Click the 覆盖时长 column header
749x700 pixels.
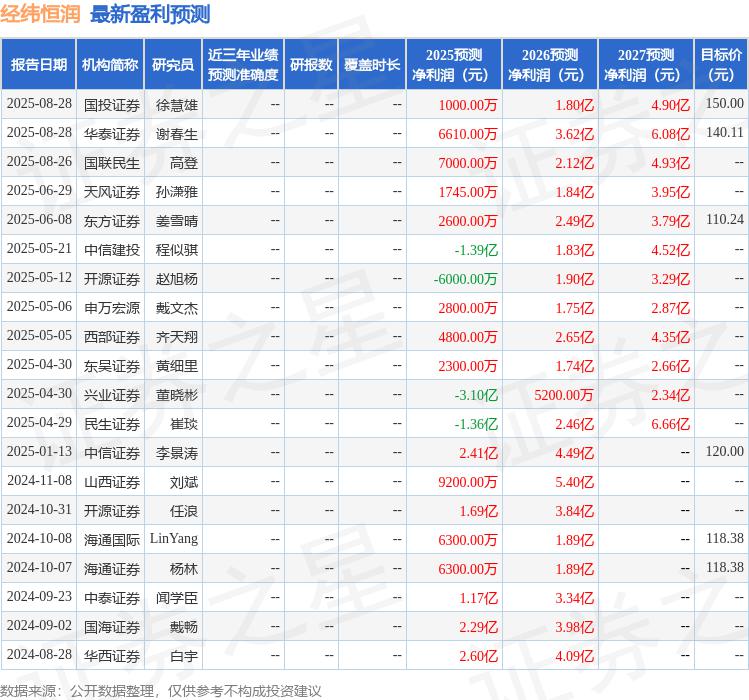(x=372, y=65)
